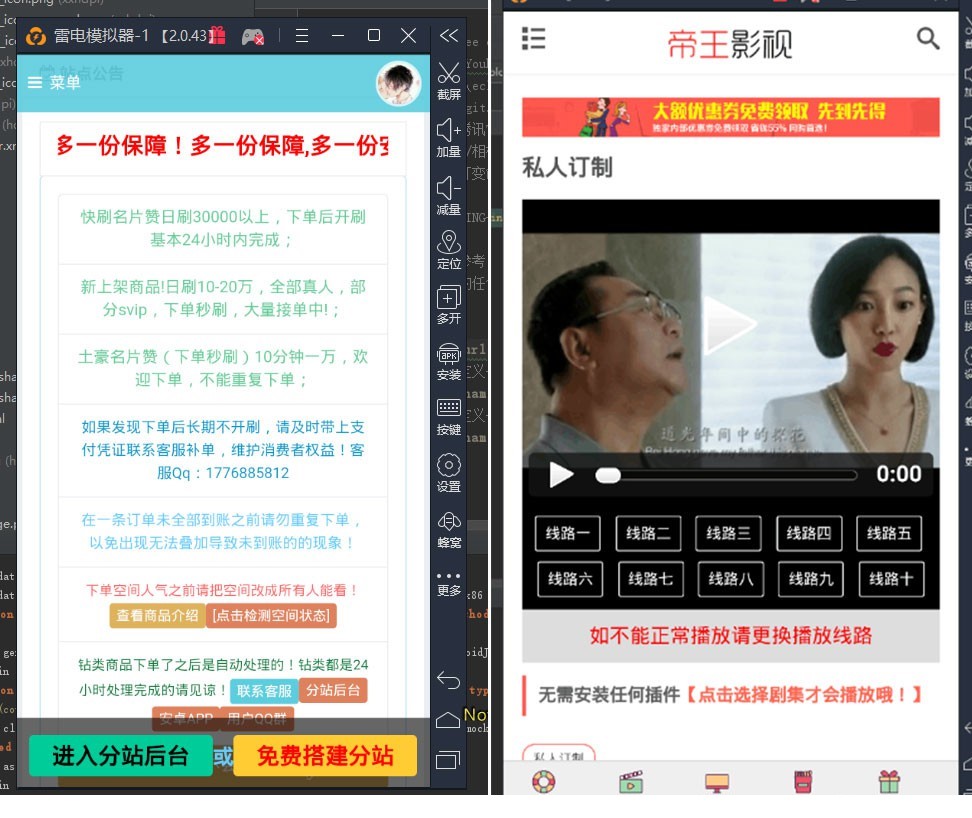
Task: Tap the emulator home button
Action: tap(448, 719)
